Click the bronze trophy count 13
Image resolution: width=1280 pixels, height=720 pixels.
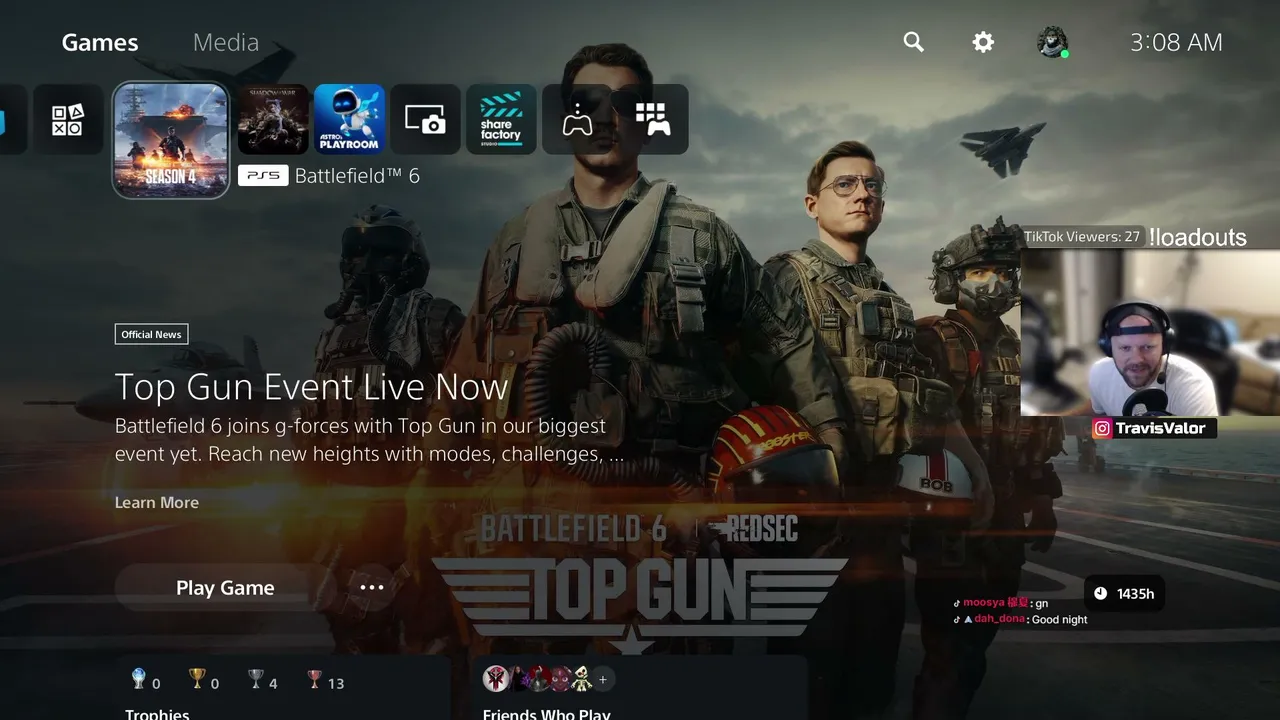336,684
